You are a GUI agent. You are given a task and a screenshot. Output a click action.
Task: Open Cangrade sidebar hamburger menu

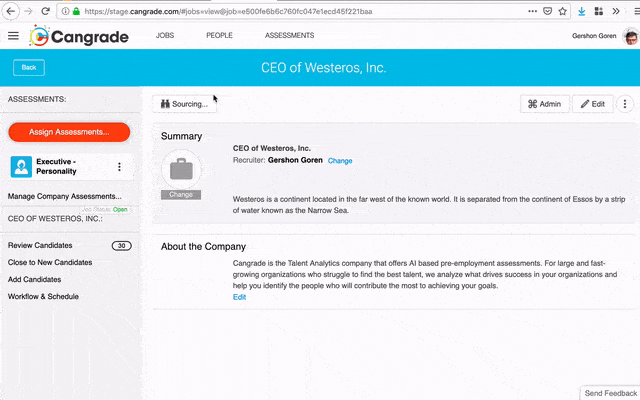[x=13, y=36]
